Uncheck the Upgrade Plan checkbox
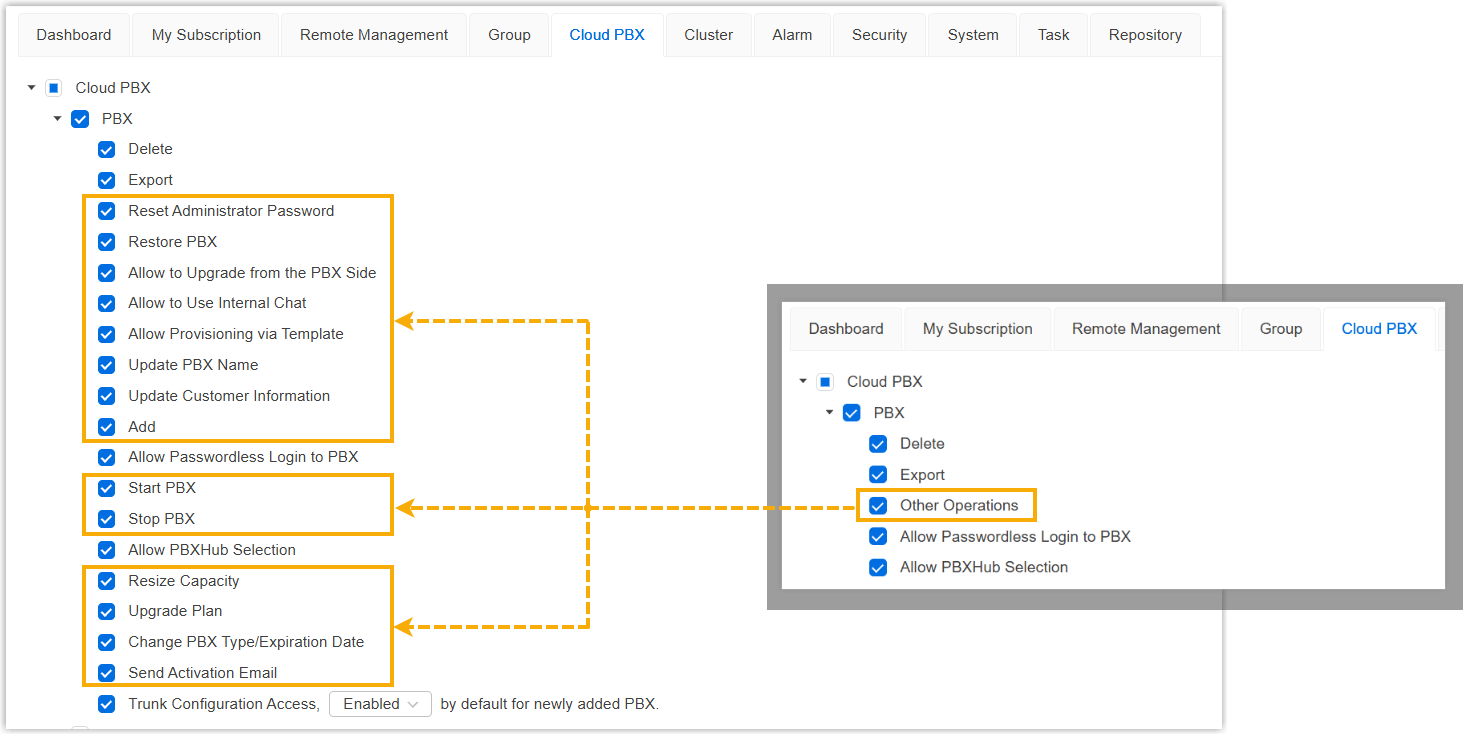 [x=107, y=611]
